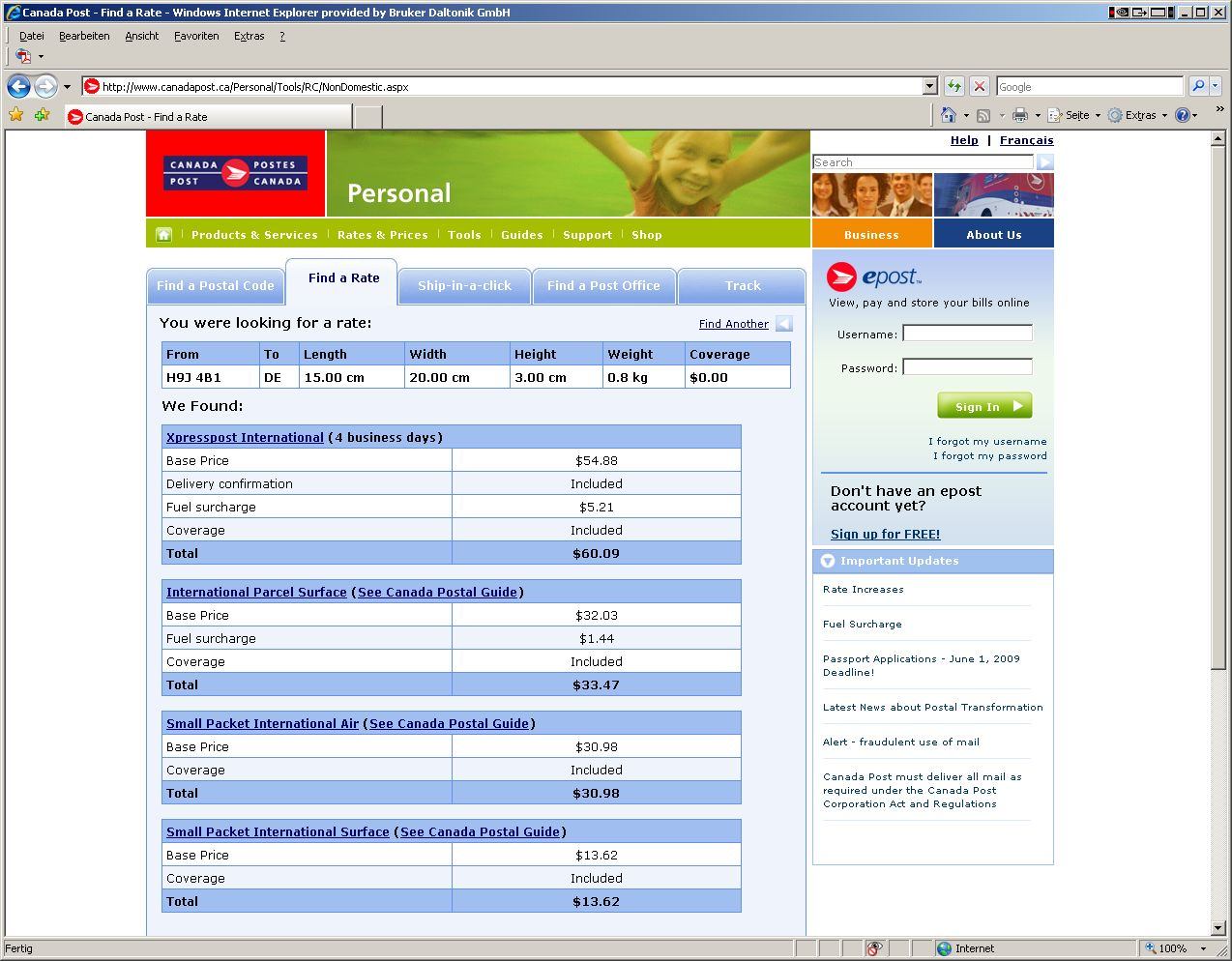Open the Extras menu in menu bar
Viewport: 1232px width, 961px height.
coord(249,36)
